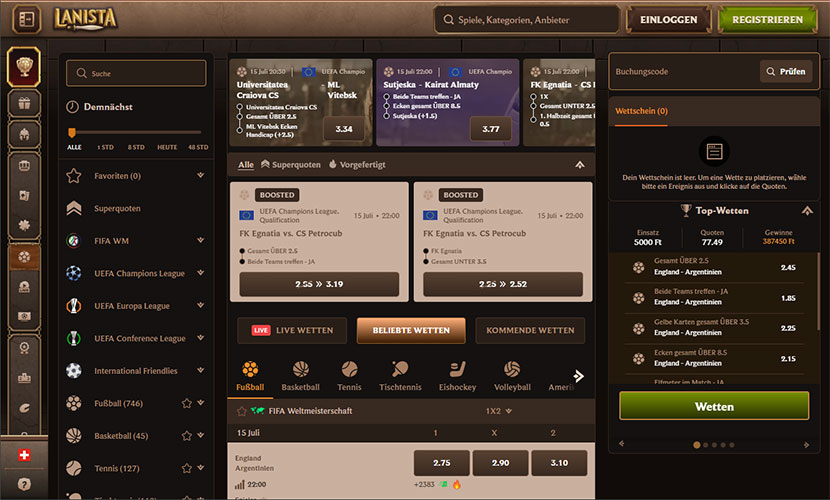Expand UEFA Champions League chevron

(201, 272)
